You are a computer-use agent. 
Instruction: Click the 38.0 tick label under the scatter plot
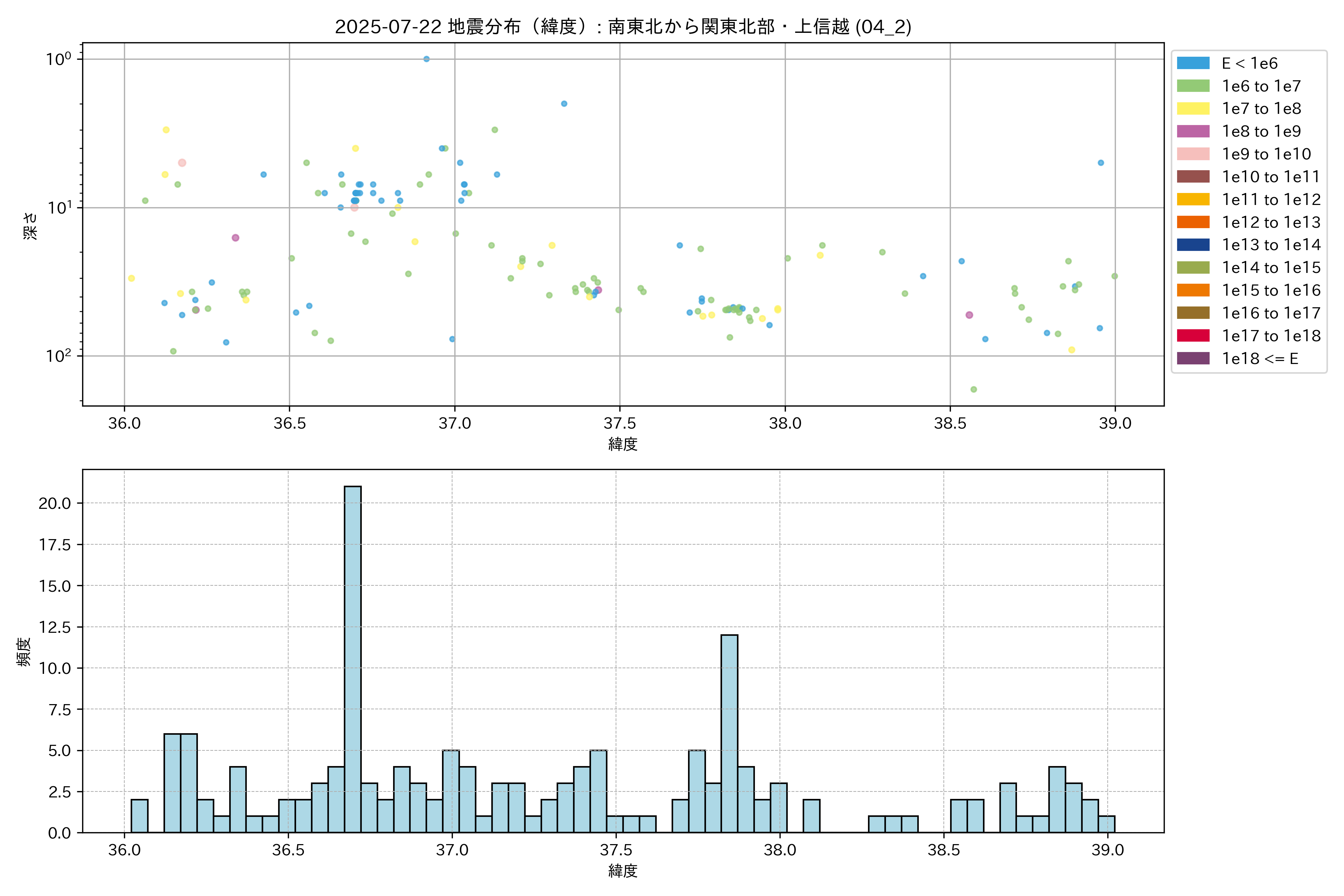click(x=785, y=423)
